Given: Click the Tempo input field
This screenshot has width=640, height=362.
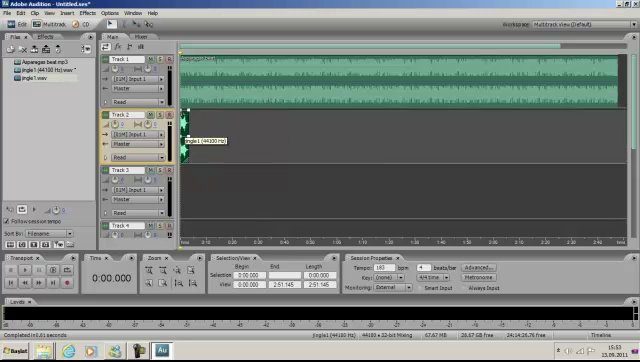Looking at the screenshot, I should 384,268.
